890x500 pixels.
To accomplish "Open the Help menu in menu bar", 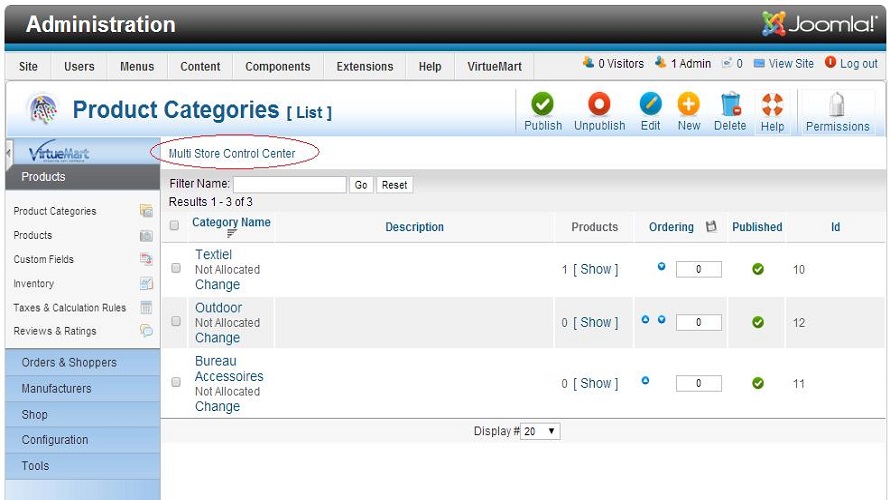I will click(x=430, y=66).
